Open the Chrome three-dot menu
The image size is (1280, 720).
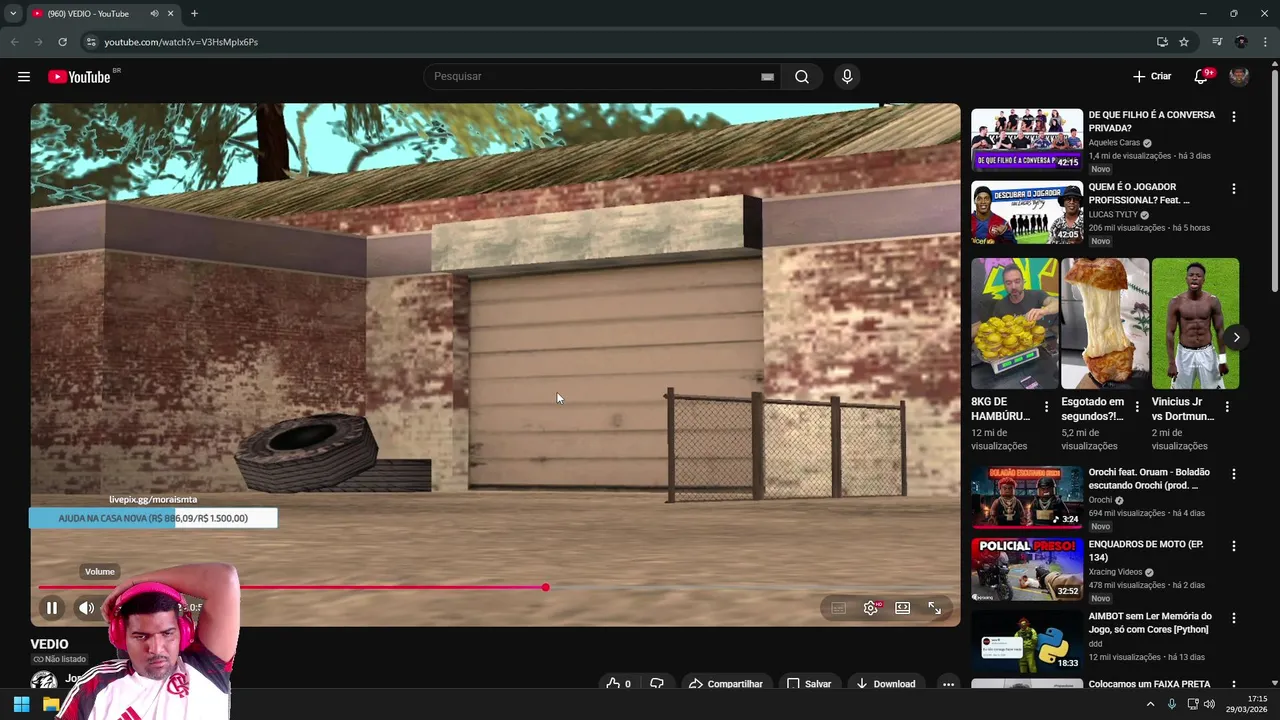tap(1265, 42)
